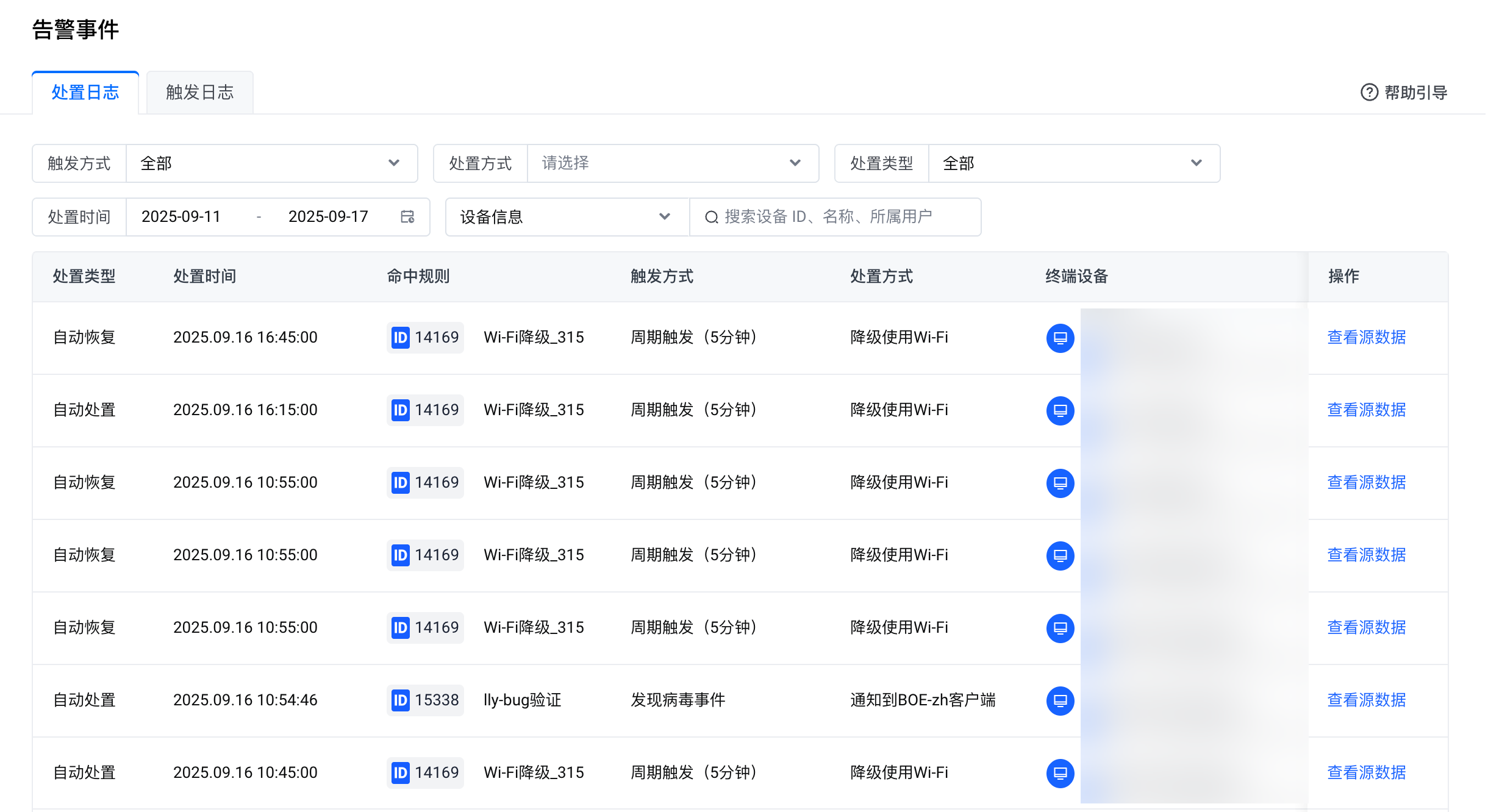1488x812 pixels.
Task: Open the calendar icon in date range
Action: (407, 217)
